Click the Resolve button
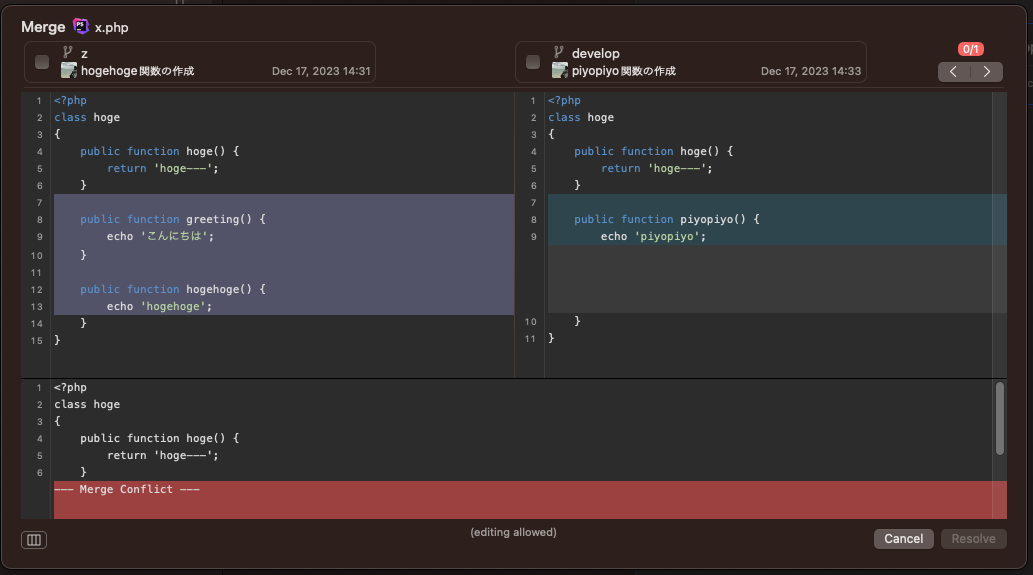This screenshot has width=1033, height=575. click(x=973, y=539)
